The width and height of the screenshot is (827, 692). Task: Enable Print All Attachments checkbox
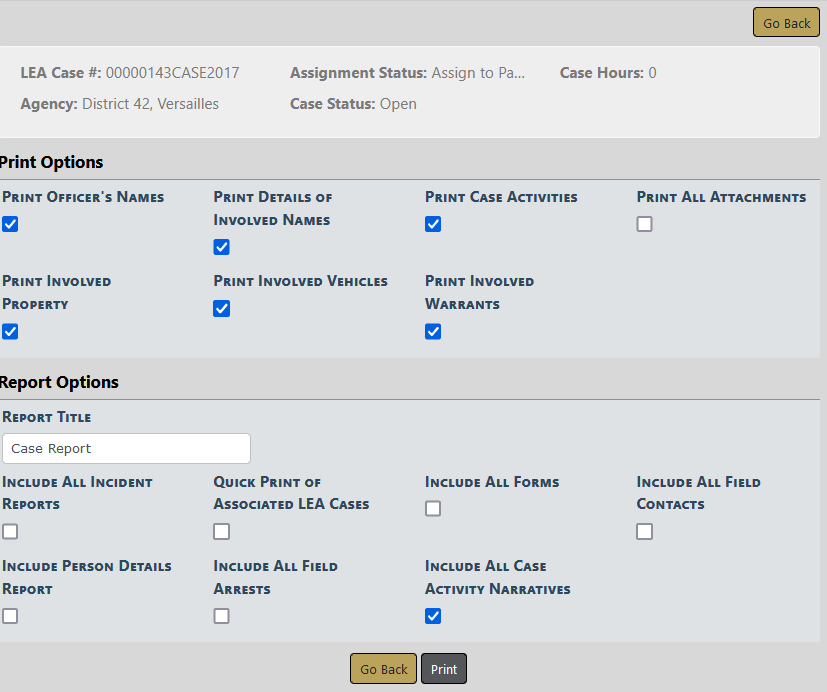pos(645,224)
